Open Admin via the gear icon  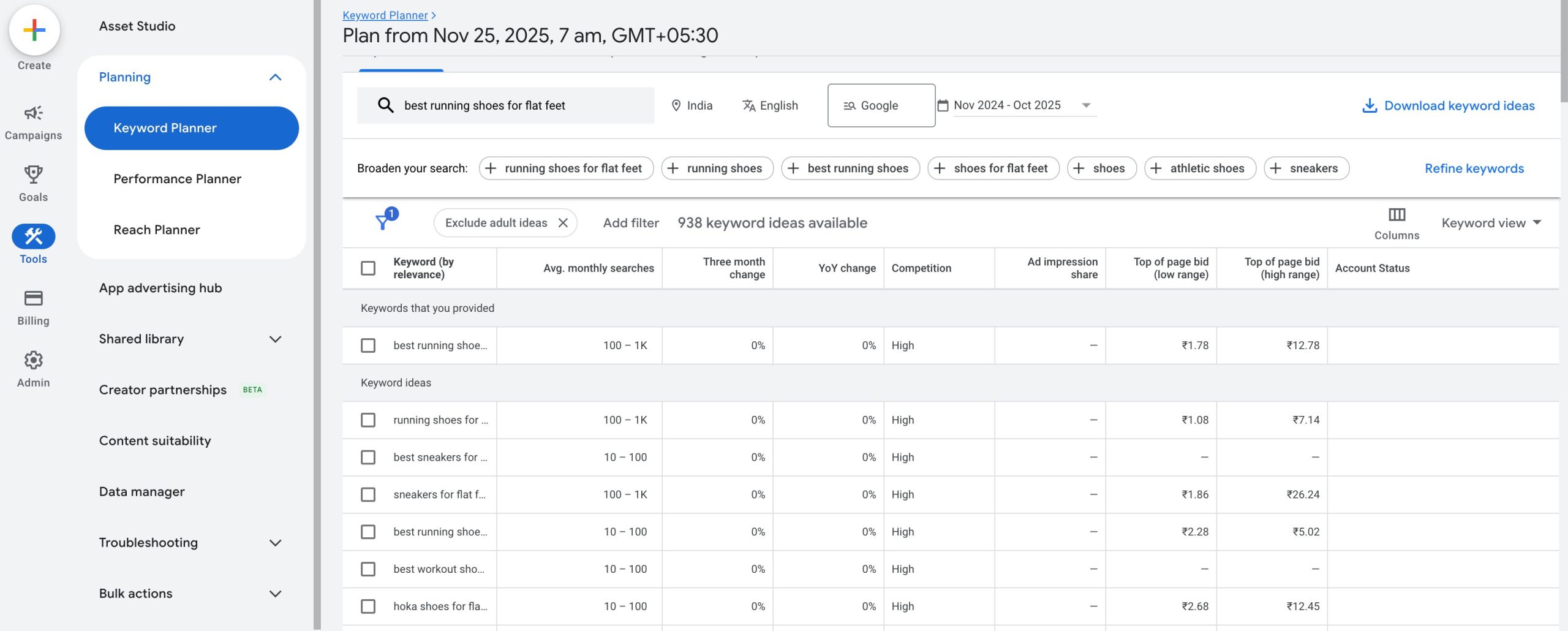click(x=33, y=360)
